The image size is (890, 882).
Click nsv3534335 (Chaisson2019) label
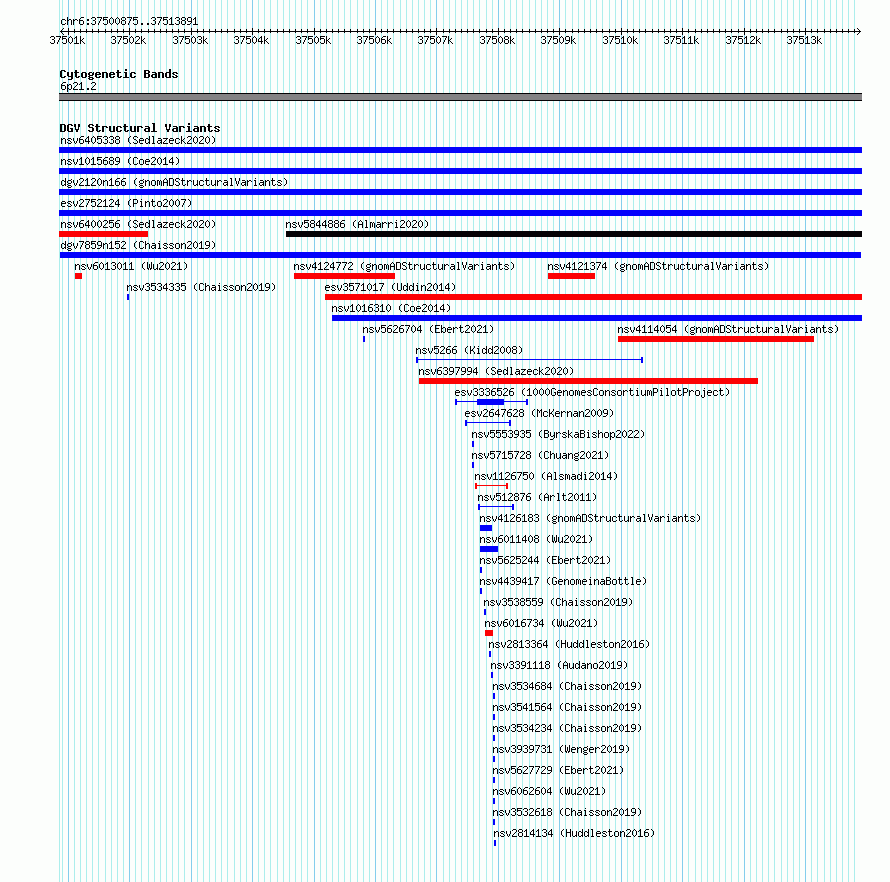201,287
